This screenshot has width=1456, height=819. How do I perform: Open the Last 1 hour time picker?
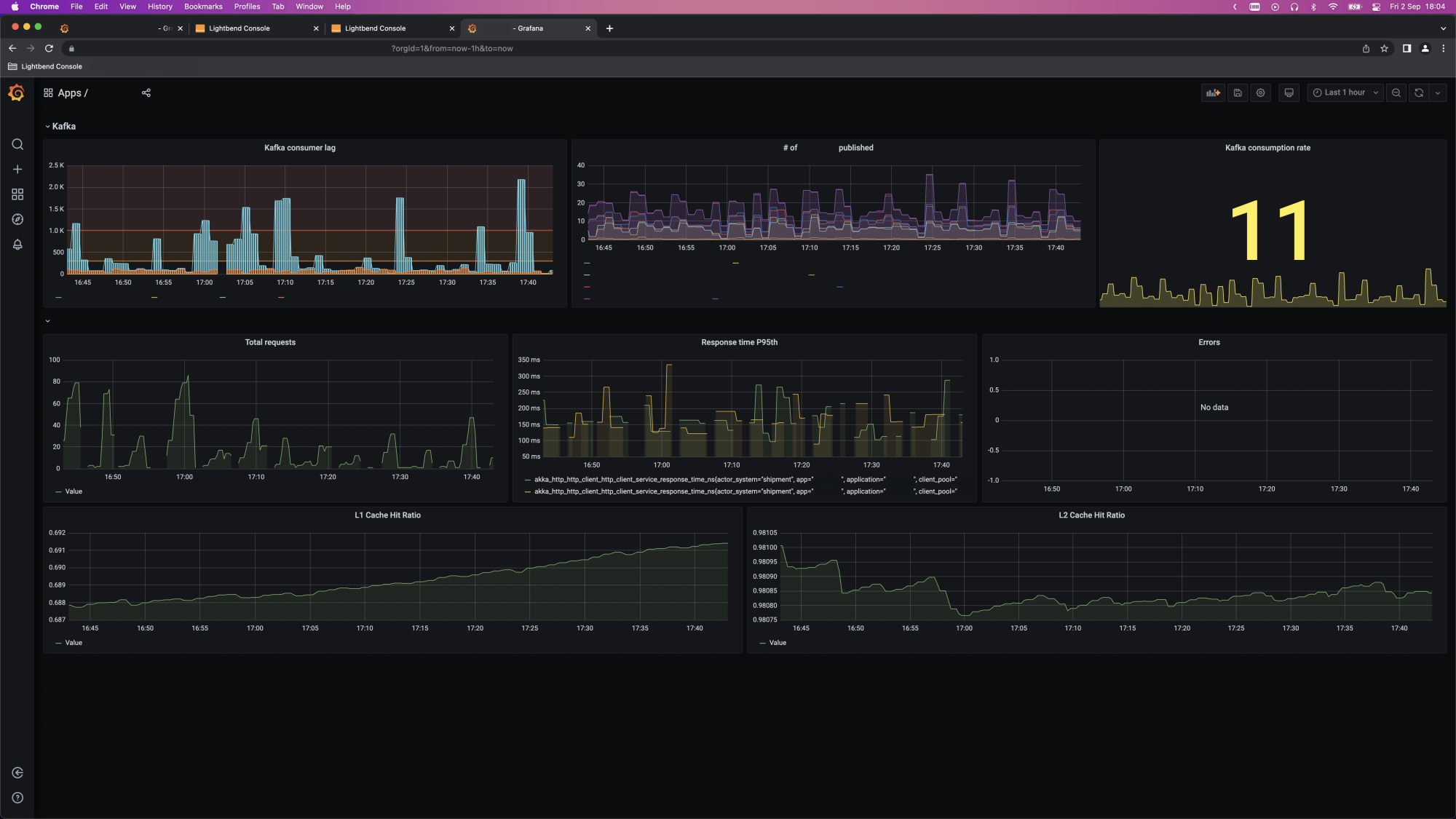[1345, 92]
